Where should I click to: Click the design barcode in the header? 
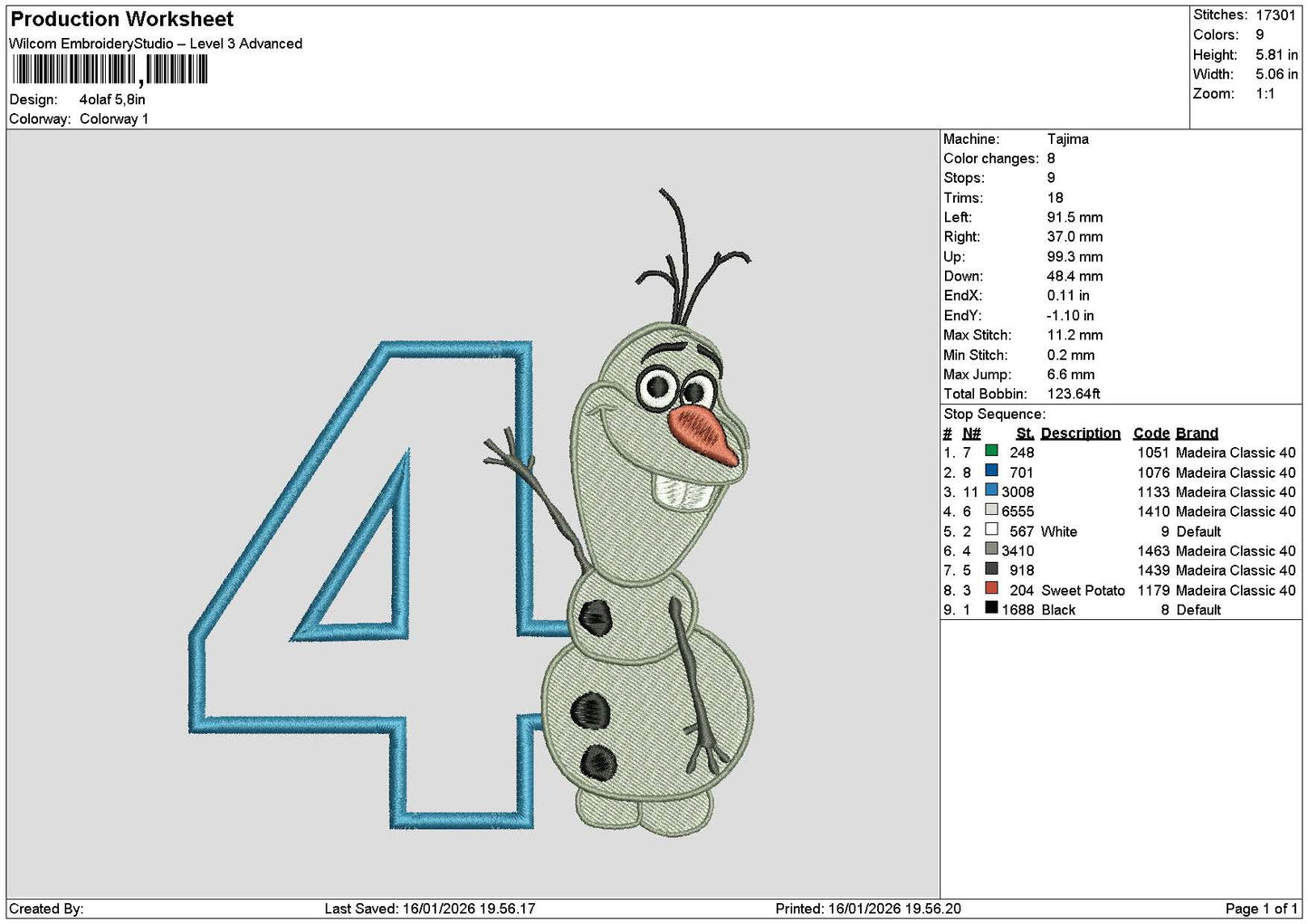tap(110, 70)
